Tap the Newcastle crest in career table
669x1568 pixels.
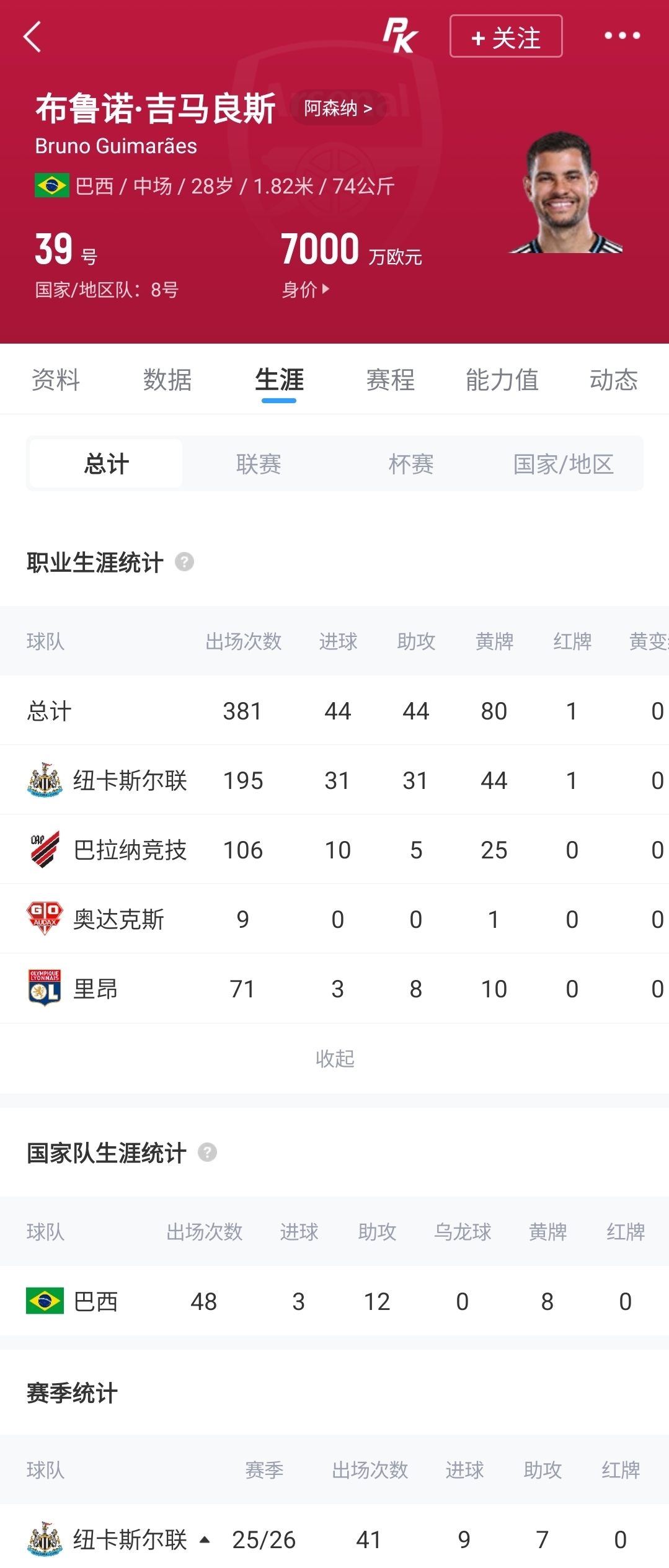[45, 780]
